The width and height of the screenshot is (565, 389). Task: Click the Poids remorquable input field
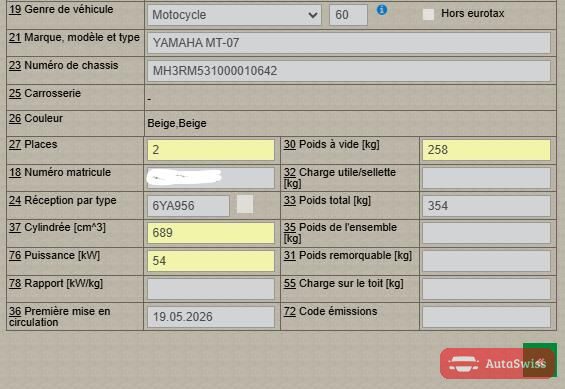coord(486,261)
